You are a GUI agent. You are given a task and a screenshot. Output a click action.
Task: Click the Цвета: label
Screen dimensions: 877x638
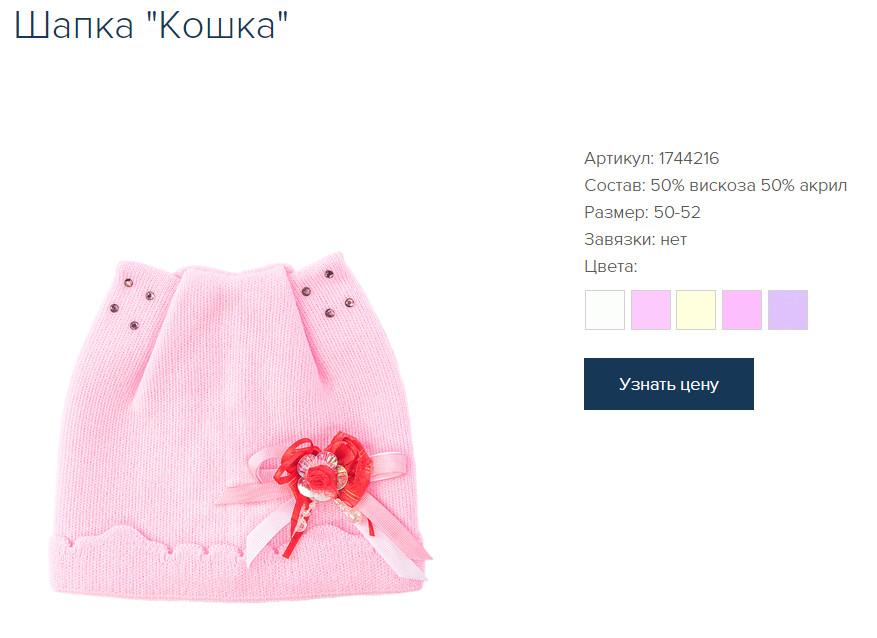click(x=611, y=266)
